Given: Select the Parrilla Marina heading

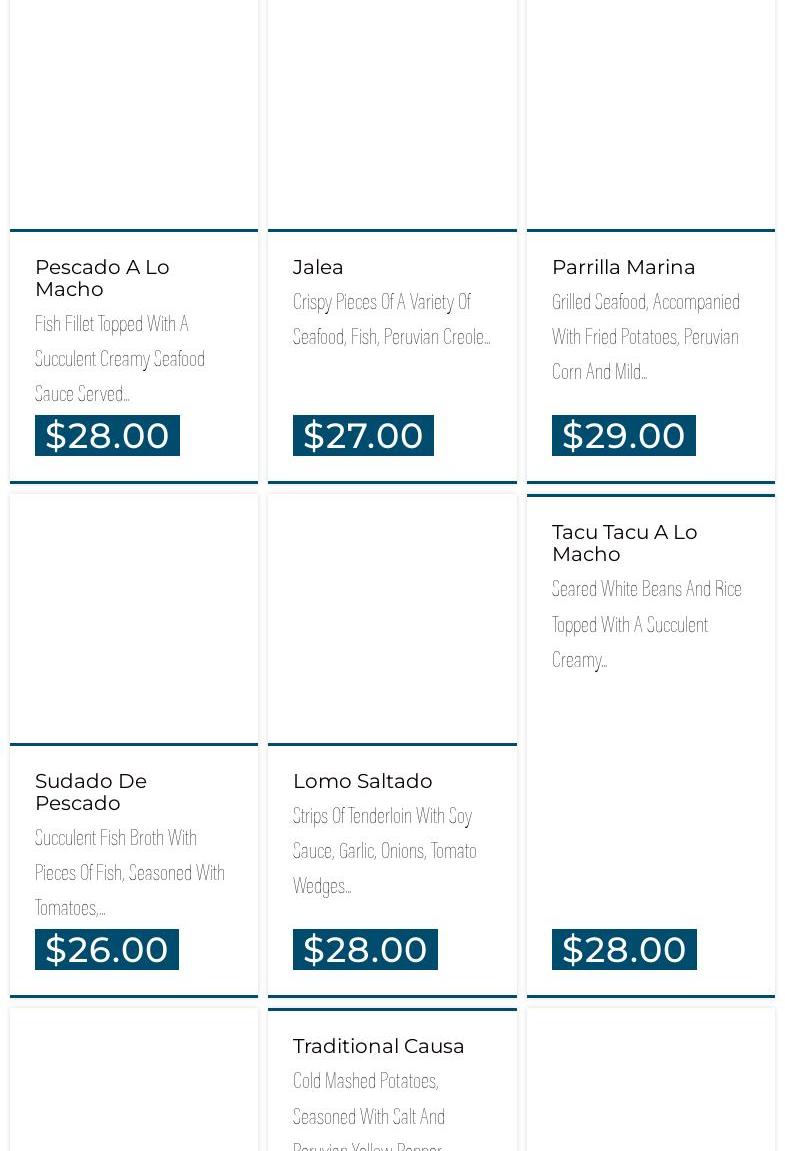Looking at the screenshot, I should [623, 267].
